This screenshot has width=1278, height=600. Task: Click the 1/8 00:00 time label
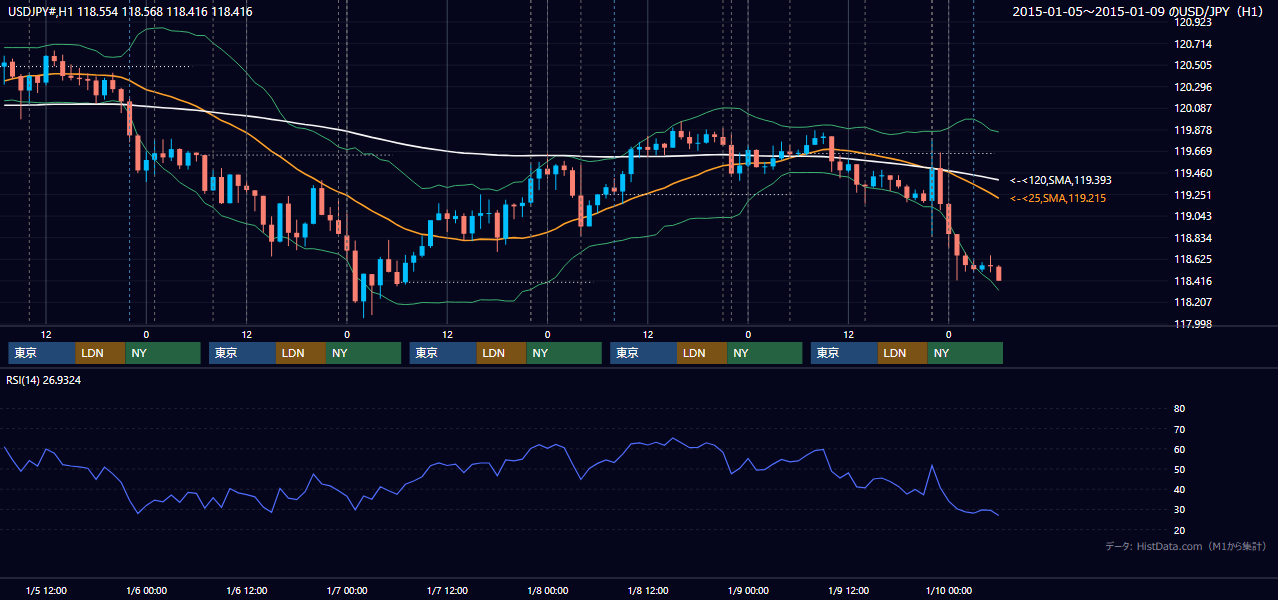(x=547, y=591)
